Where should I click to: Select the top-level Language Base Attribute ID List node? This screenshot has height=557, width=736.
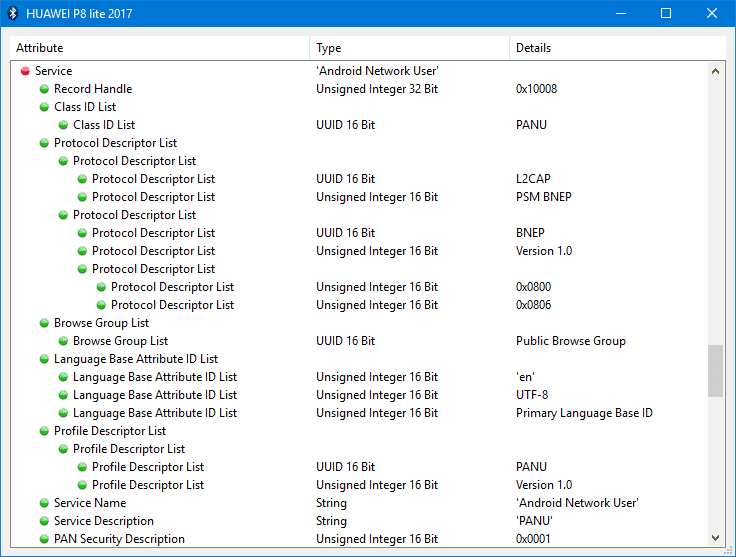pyautogui.click(x=136, y=359)
